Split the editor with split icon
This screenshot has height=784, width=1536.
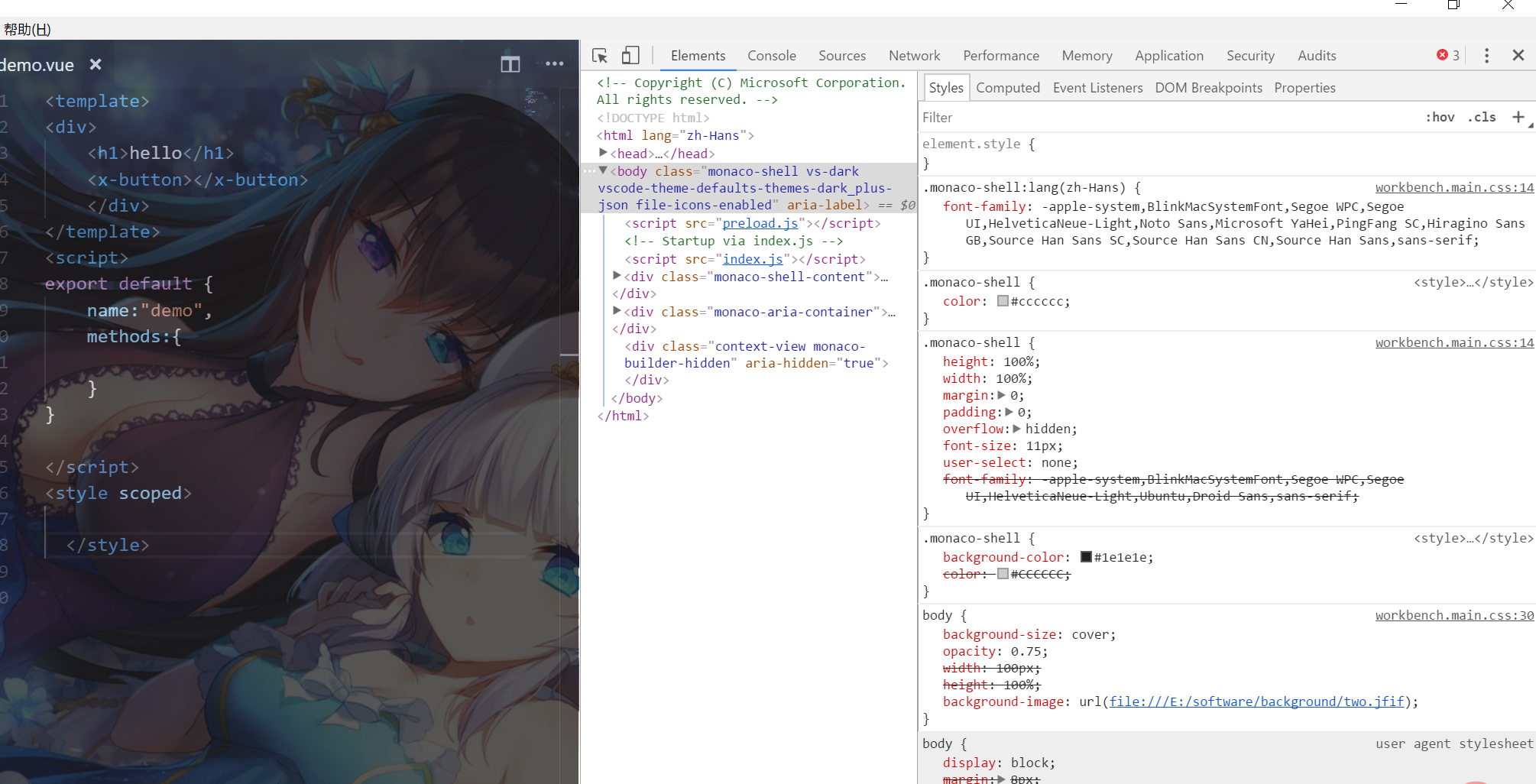[510, 64]
